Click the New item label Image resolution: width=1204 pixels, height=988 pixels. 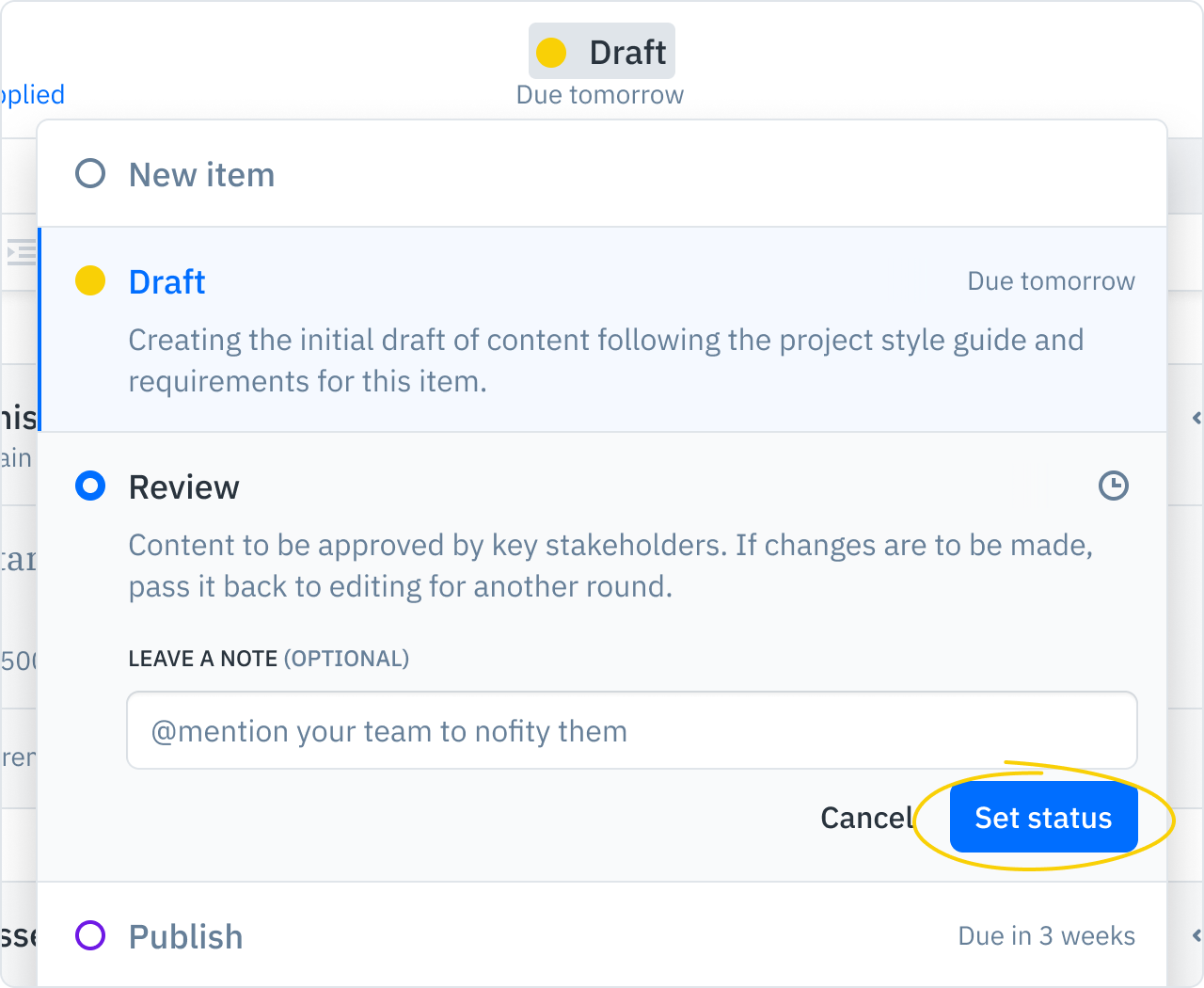point(201,175)
